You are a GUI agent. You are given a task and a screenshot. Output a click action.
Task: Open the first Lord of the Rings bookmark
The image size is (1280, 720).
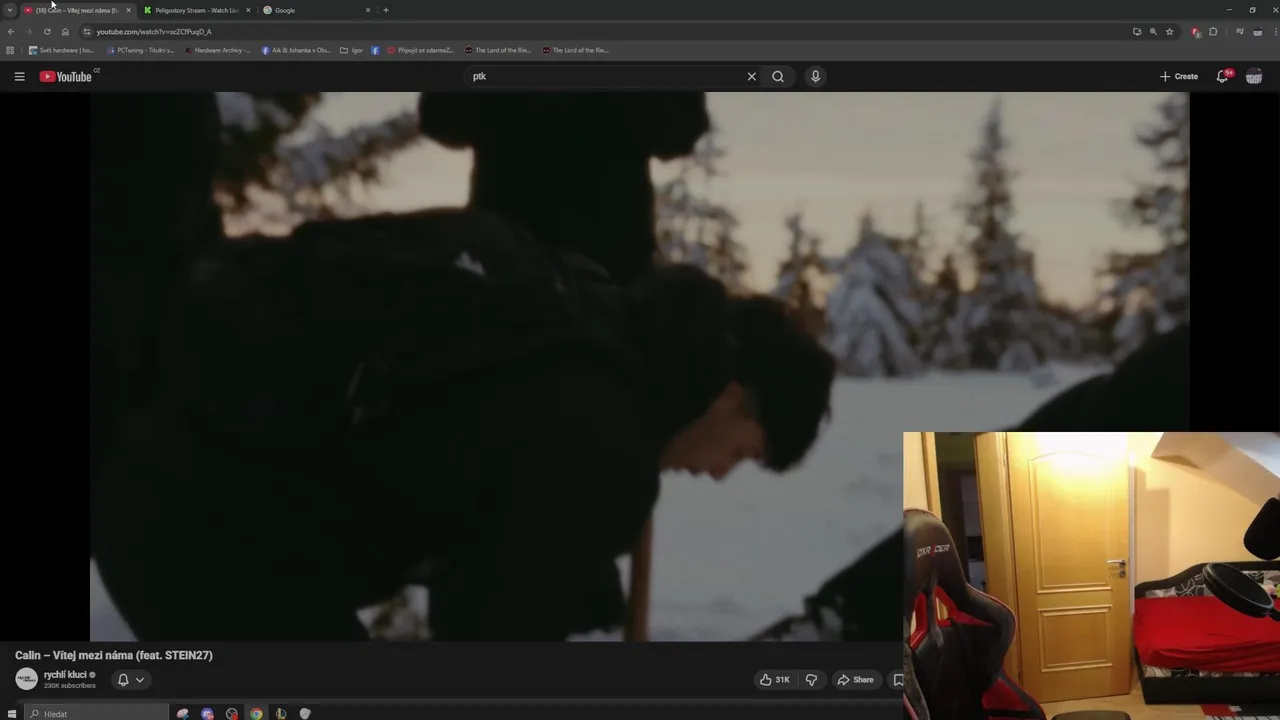click(498, 50)
